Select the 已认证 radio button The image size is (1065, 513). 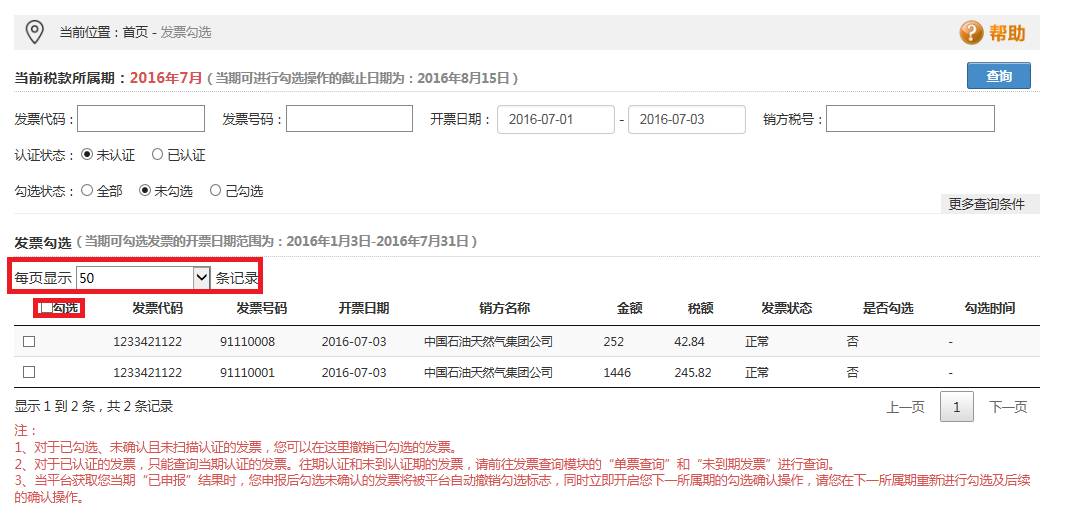tap(158, 155)
